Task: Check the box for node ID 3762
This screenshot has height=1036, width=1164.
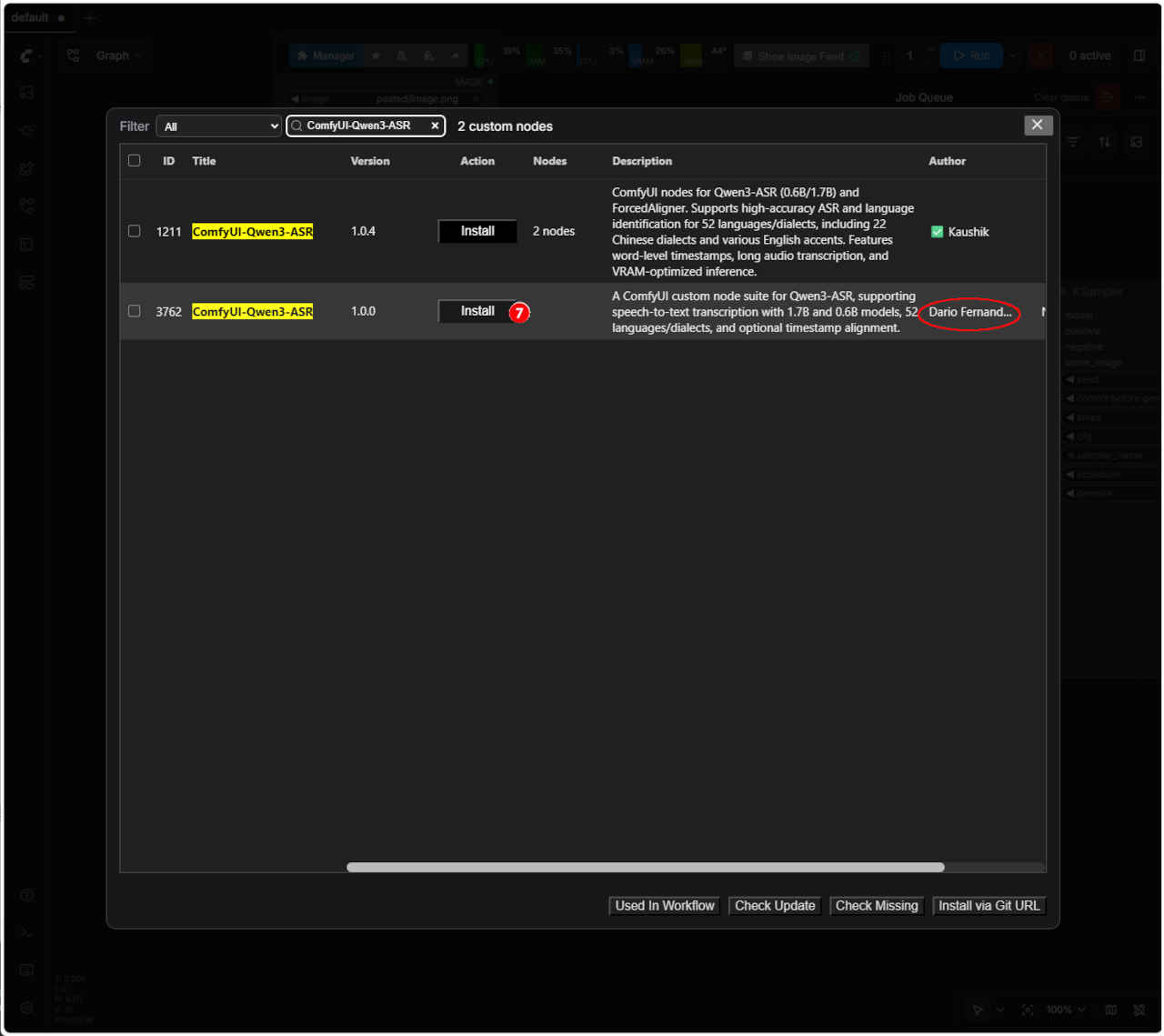Action: tap(135, 311)
